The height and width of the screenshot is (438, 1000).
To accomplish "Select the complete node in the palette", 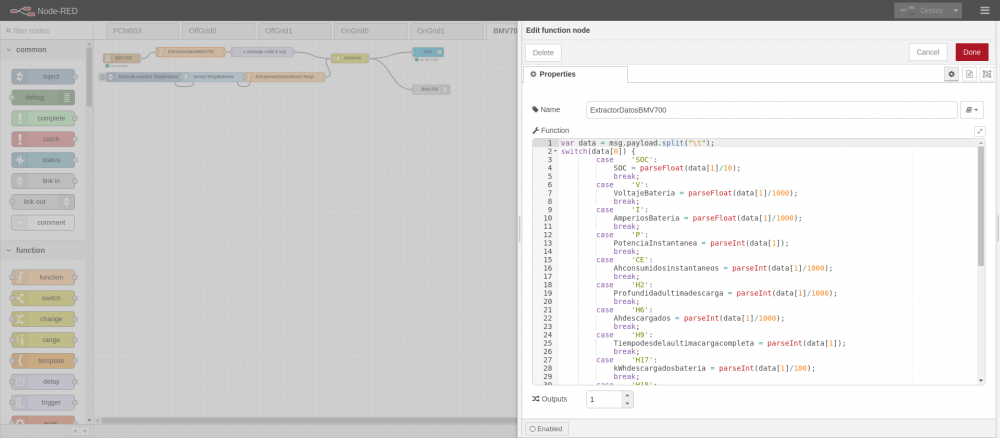I will pos(43,118).
